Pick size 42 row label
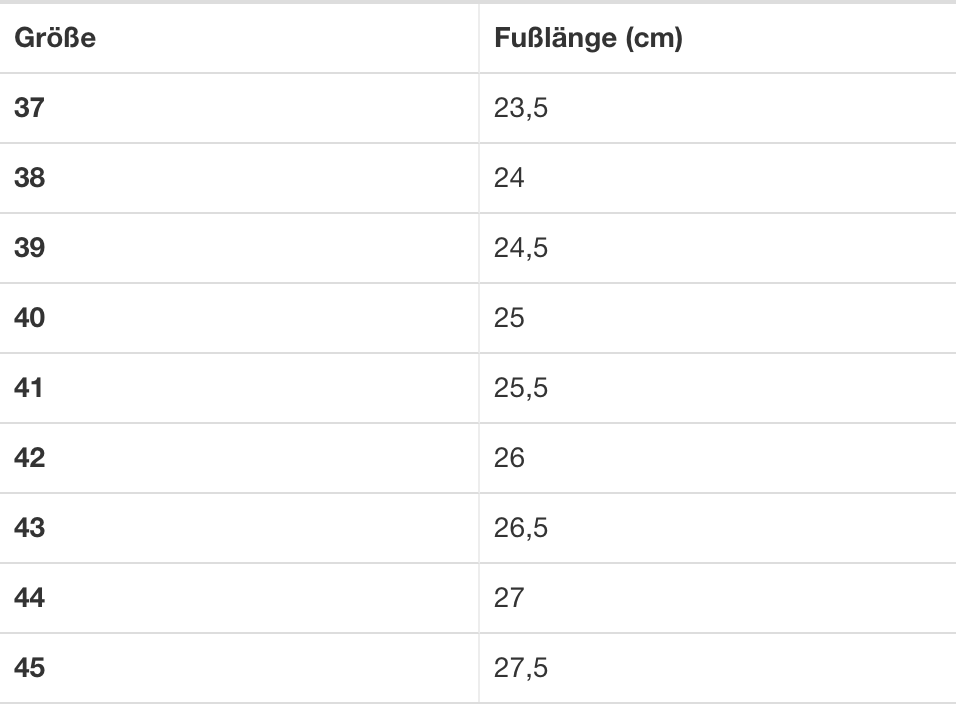The height and width of the screenshot is (706, 956). [30, 458]
